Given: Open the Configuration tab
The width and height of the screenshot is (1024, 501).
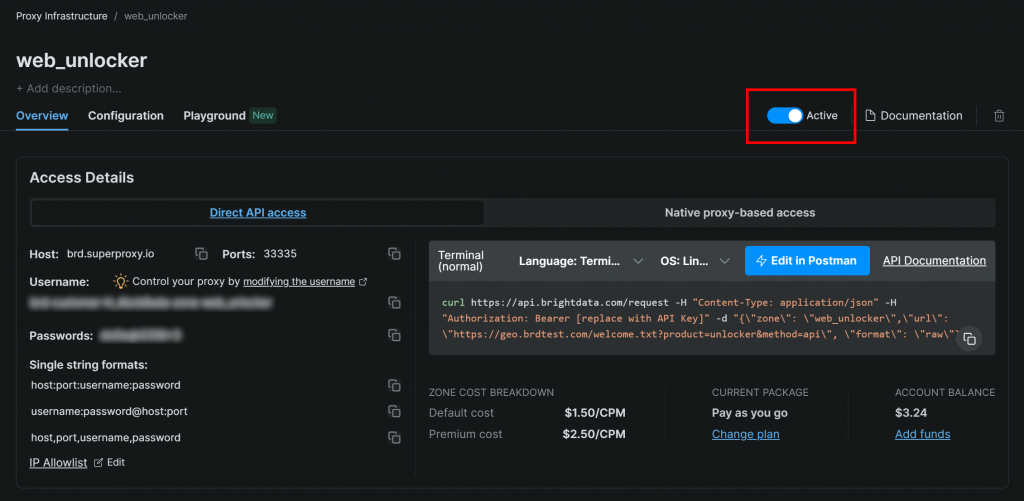Looking at the screenshot, I should pos(126,116).
